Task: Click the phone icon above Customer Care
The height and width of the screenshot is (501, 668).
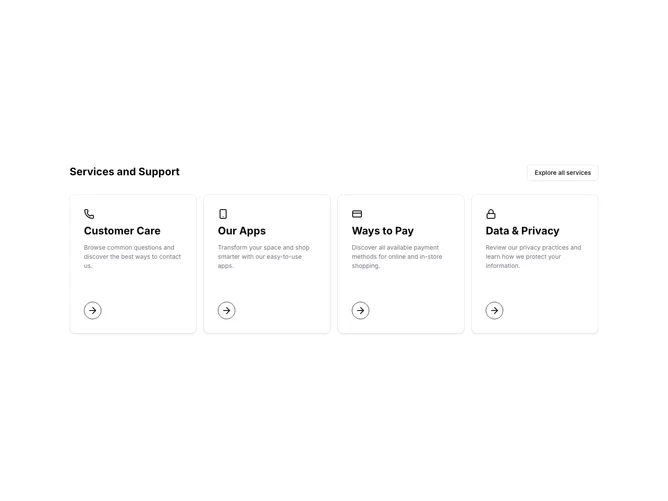Action: pyautogui.click(x=89, y=214)
